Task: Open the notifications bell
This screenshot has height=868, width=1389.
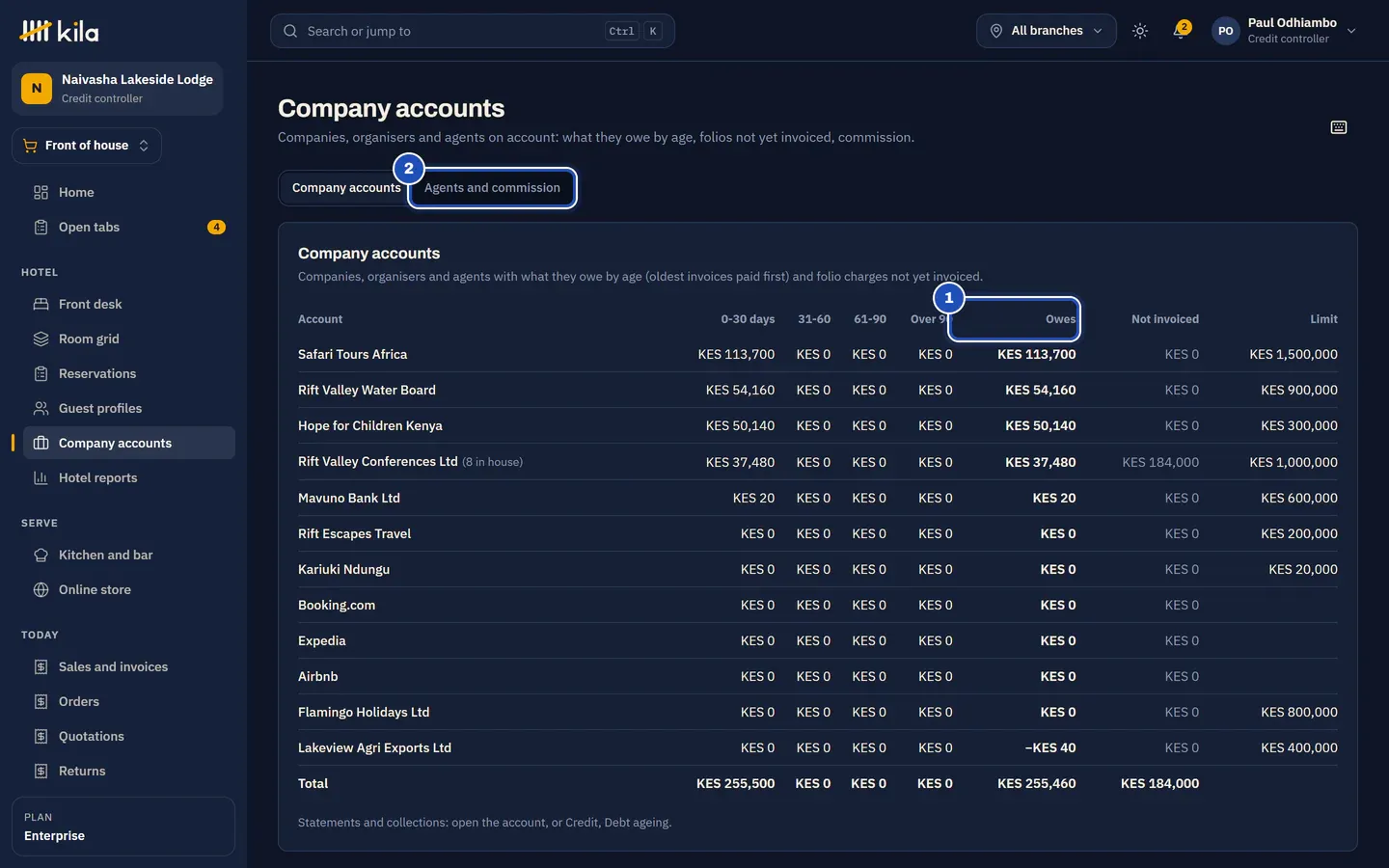Action: [1179, 31]
